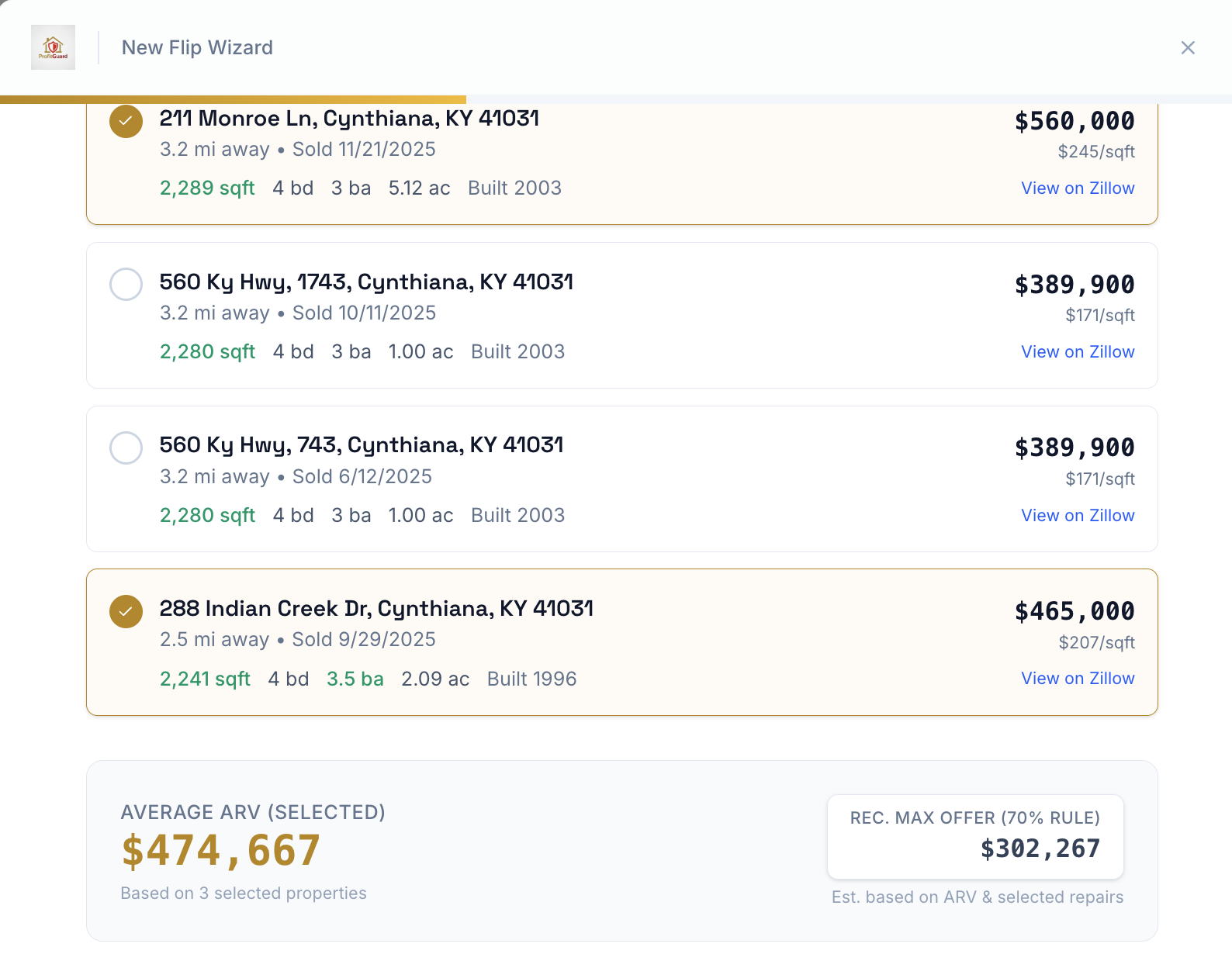Click the $465,000 sale price
Image resolution: width=1232 pixels, height=954 pixels.
tap(1075, 611)
